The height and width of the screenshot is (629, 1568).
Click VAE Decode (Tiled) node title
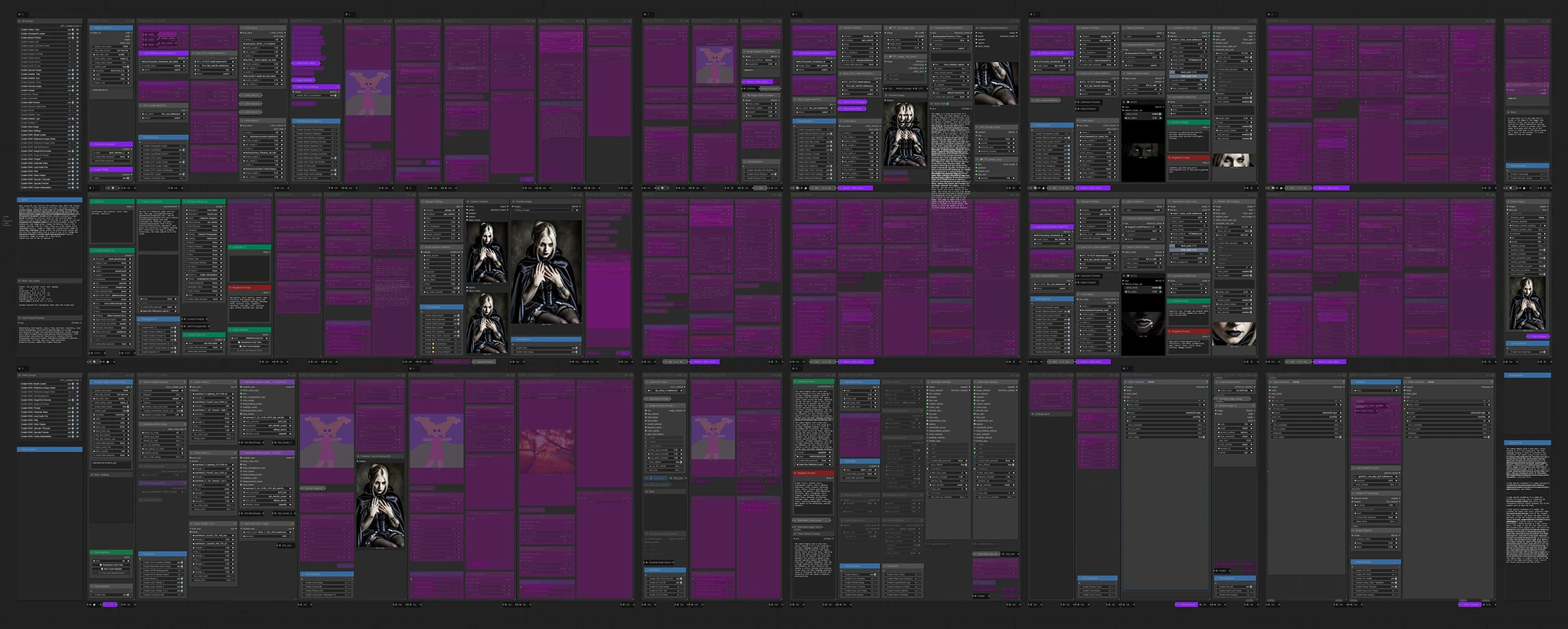[x=996, y=127]
